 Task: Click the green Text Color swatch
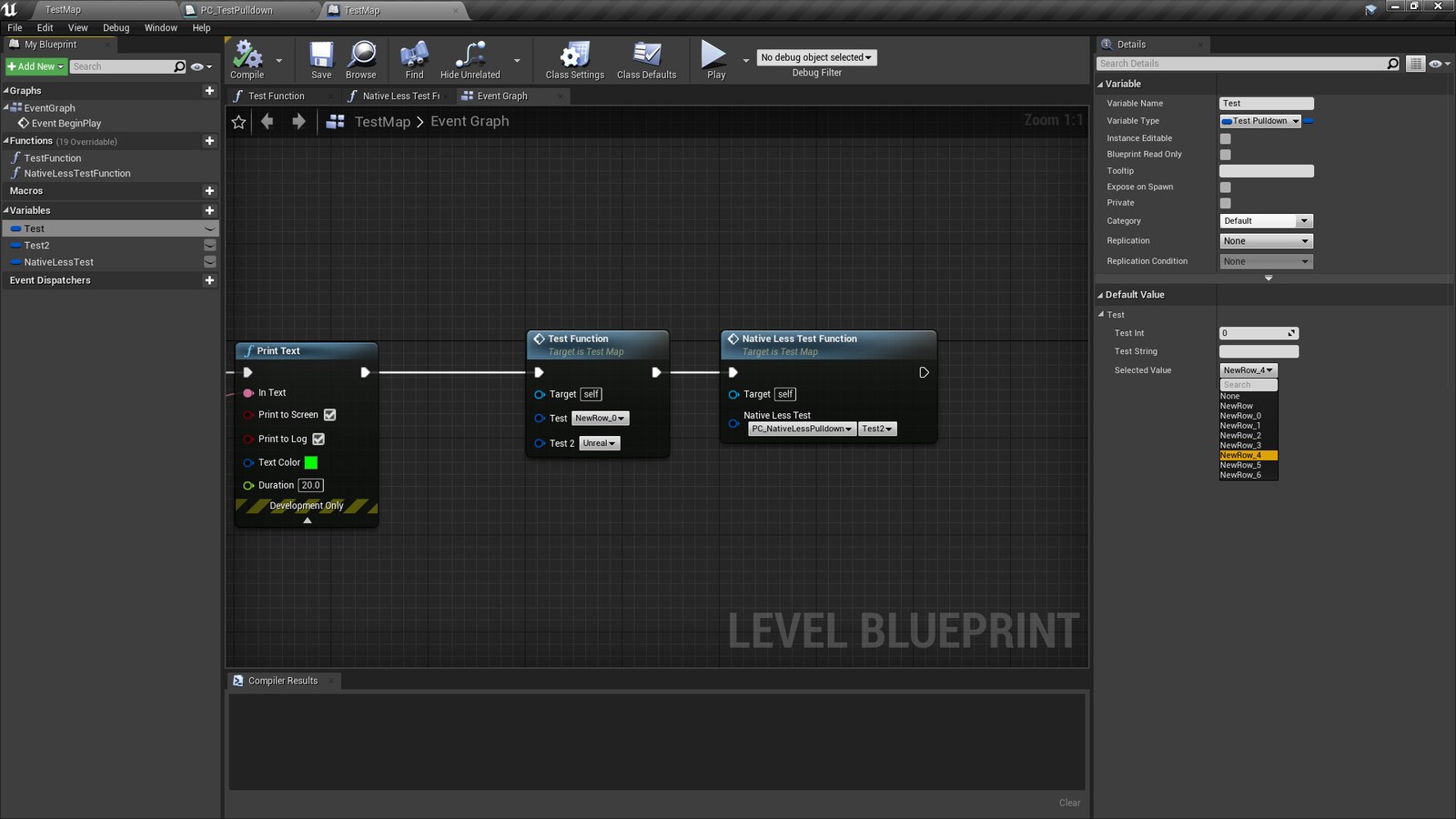tap(311, 462)
